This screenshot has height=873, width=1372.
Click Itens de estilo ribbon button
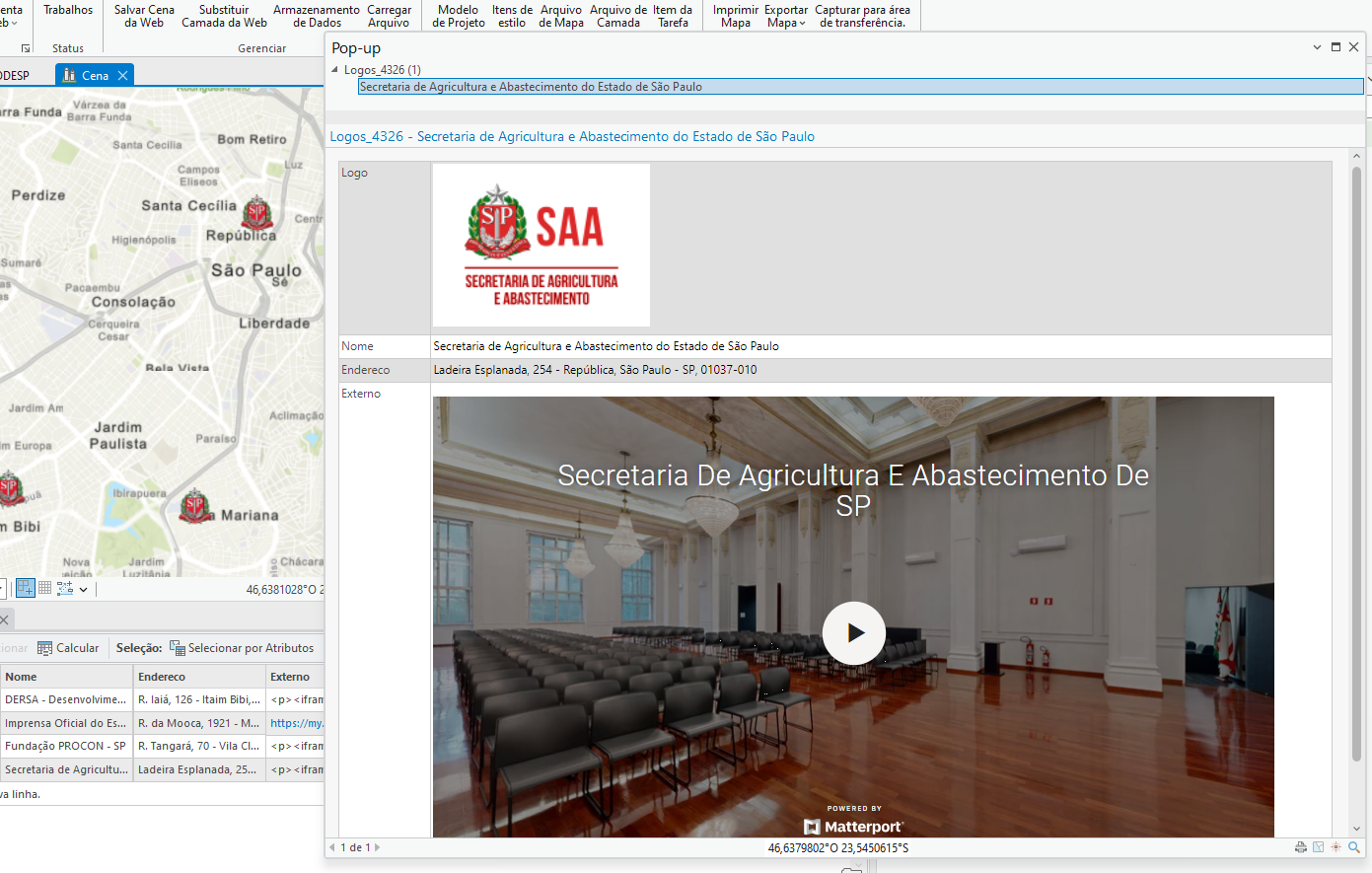coord(512,16)
